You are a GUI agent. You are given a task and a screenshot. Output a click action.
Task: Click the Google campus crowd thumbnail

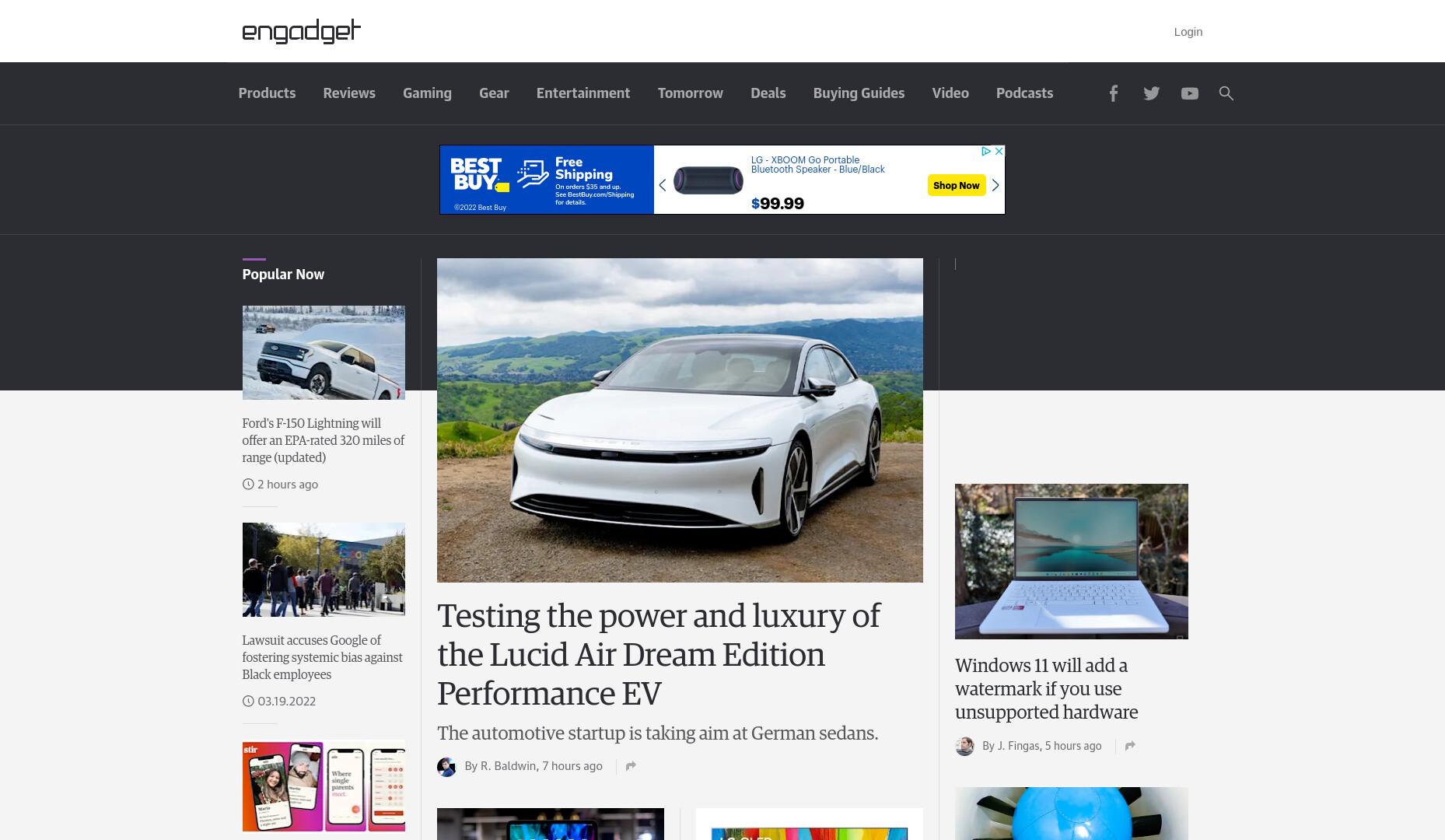pos(324,569)
